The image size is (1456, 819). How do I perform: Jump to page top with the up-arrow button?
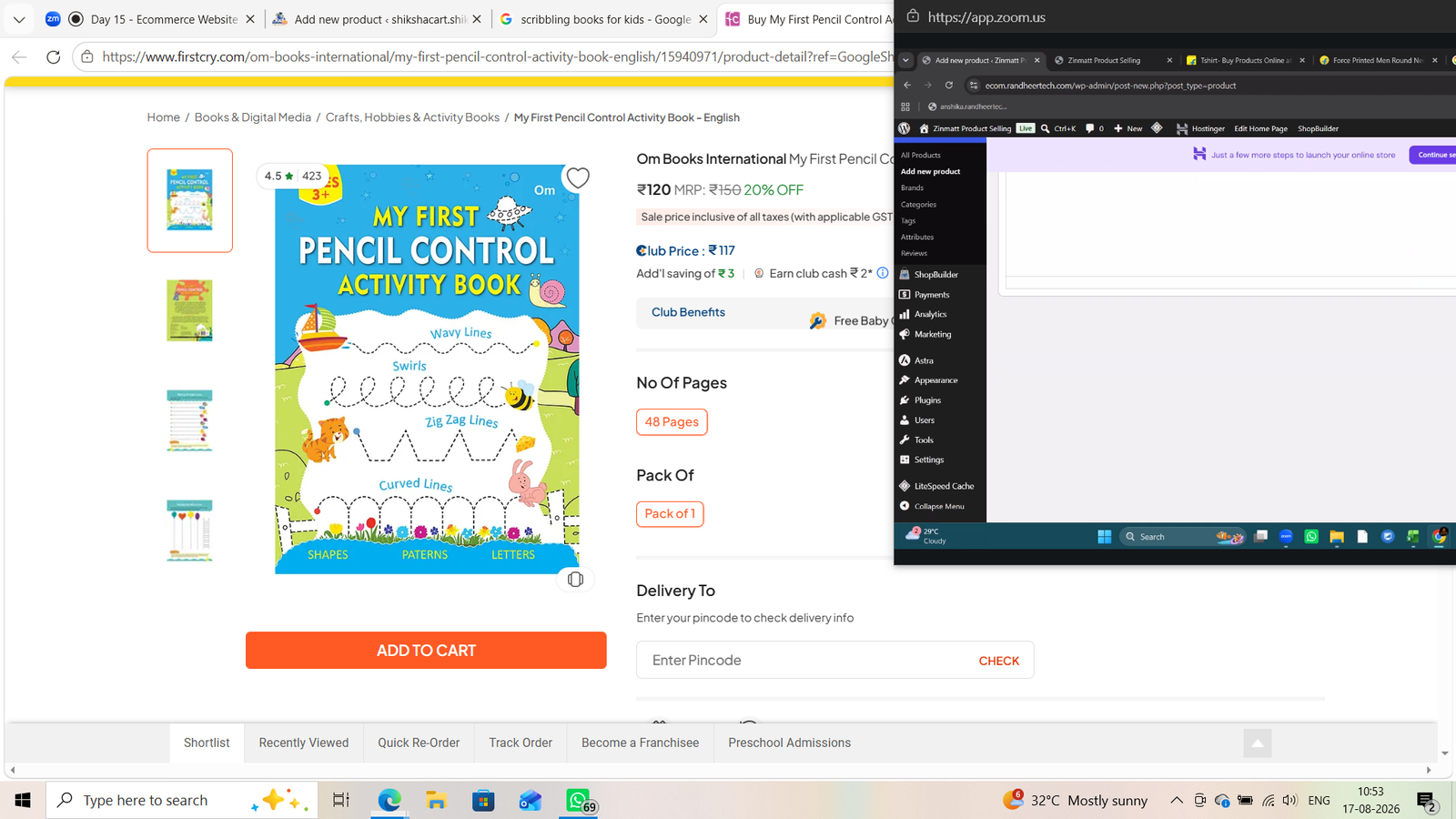click(x=1258, y=743)
